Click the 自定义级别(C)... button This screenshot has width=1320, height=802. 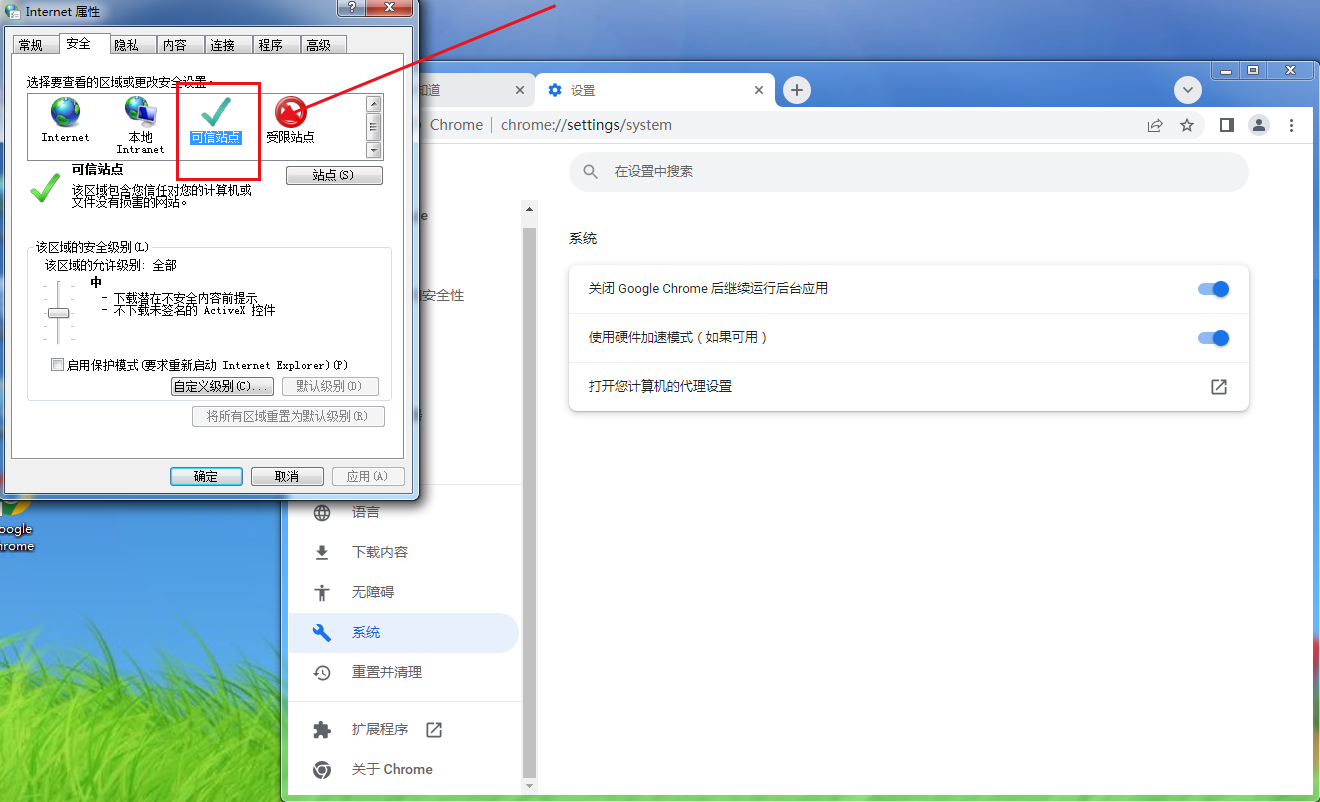coord(222,386)
